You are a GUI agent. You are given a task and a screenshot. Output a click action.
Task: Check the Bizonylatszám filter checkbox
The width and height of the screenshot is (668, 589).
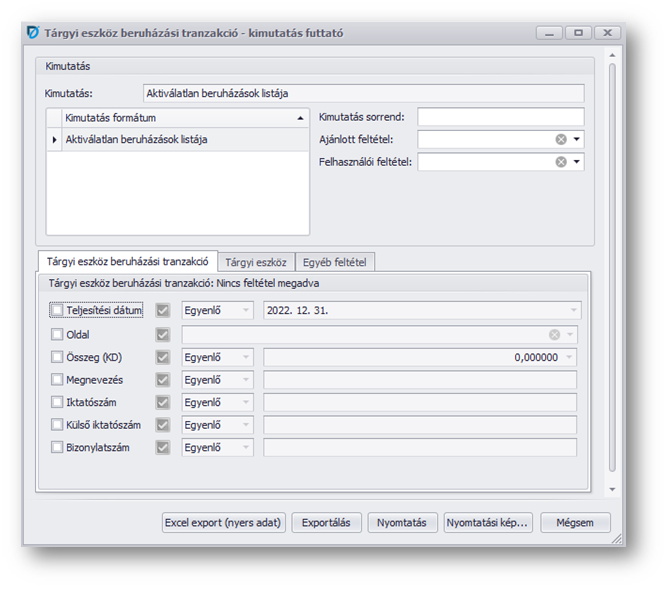coord(57,448)
